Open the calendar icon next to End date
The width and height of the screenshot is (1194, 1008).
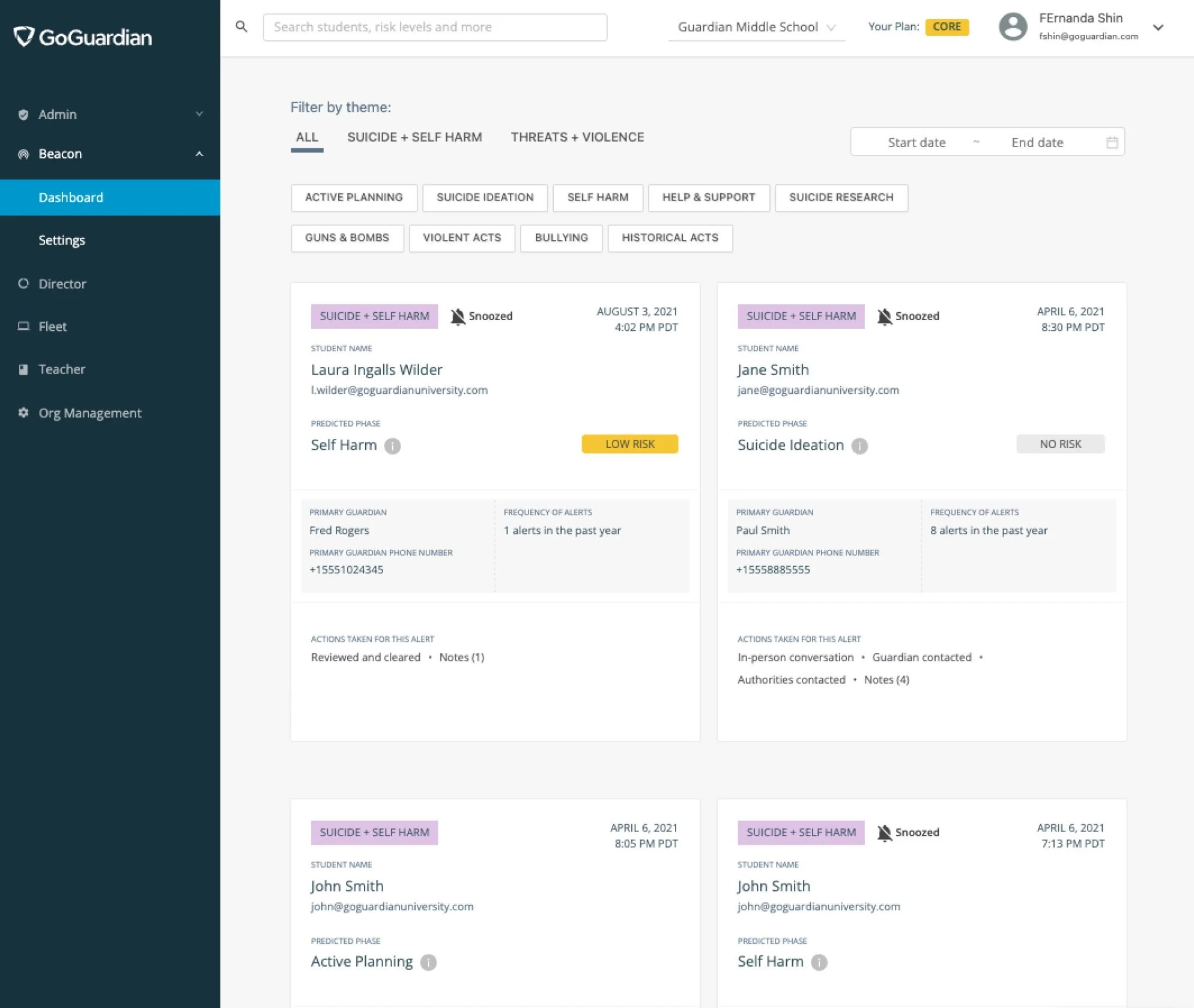pyautogui.click(x=1113, y=142)
